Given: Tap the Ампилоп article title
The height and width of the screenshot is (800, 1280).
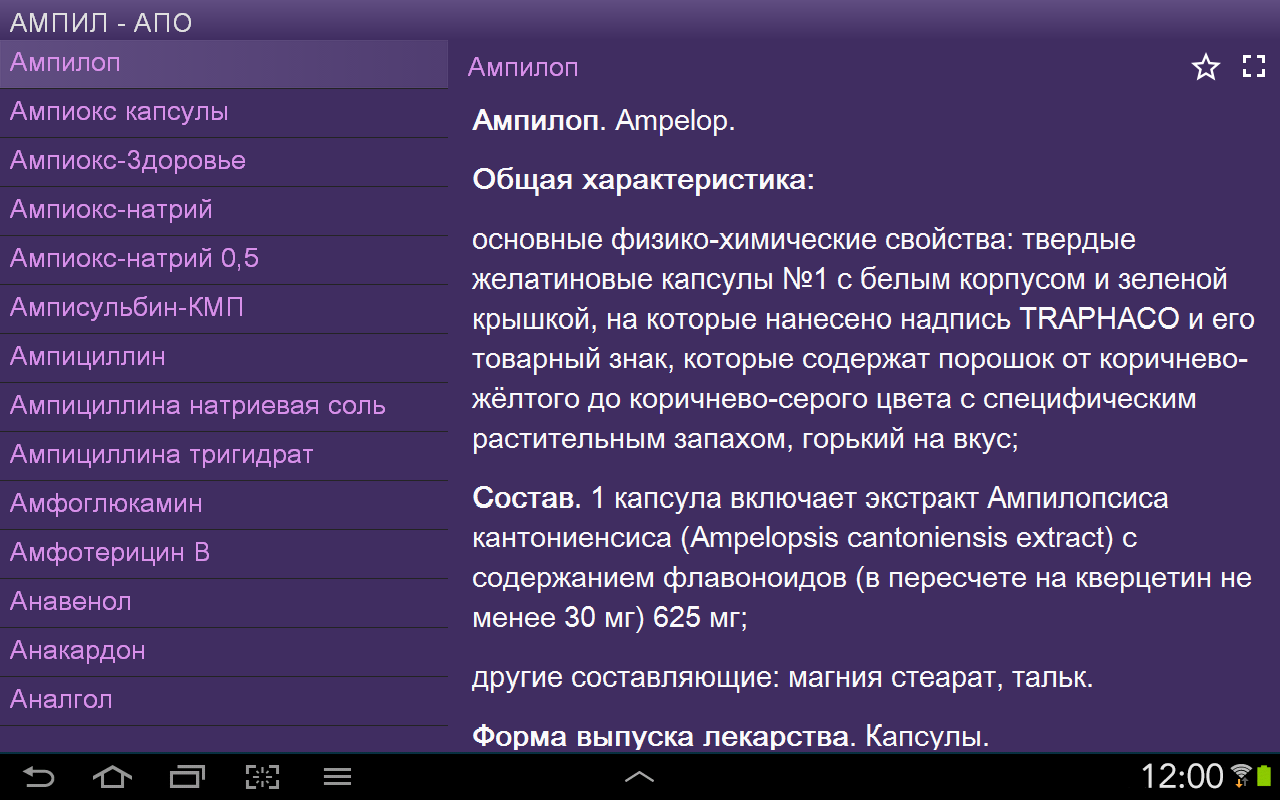Looking at the screenshot, I should point(523,68).
